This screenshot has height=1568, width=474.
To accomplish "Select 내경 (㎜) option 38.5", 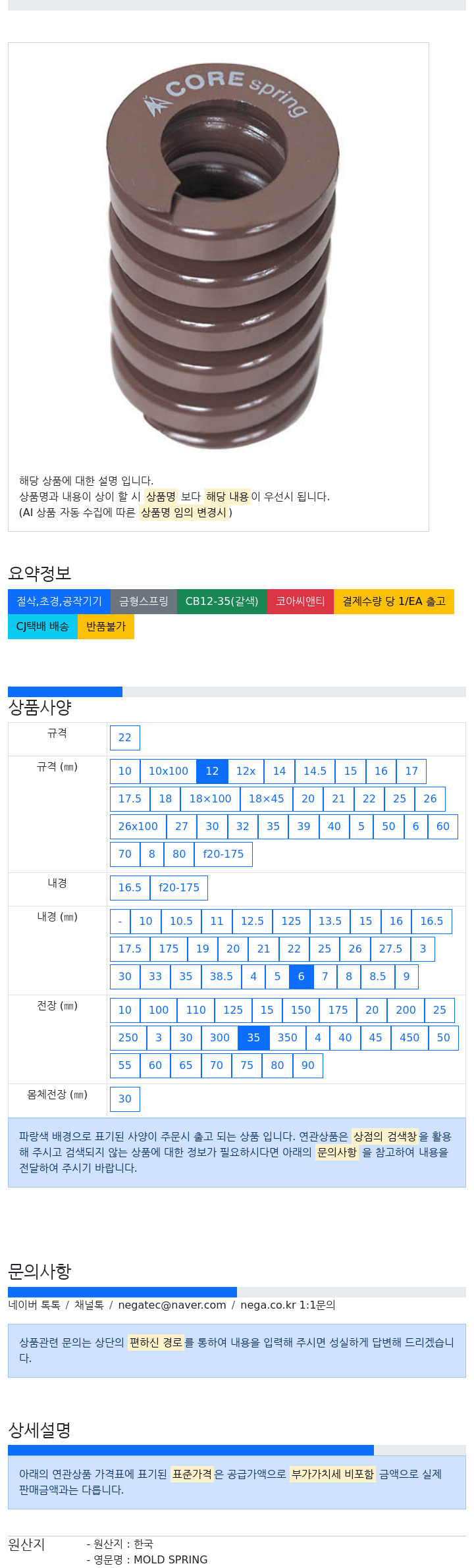I will (x=221, y=976).
